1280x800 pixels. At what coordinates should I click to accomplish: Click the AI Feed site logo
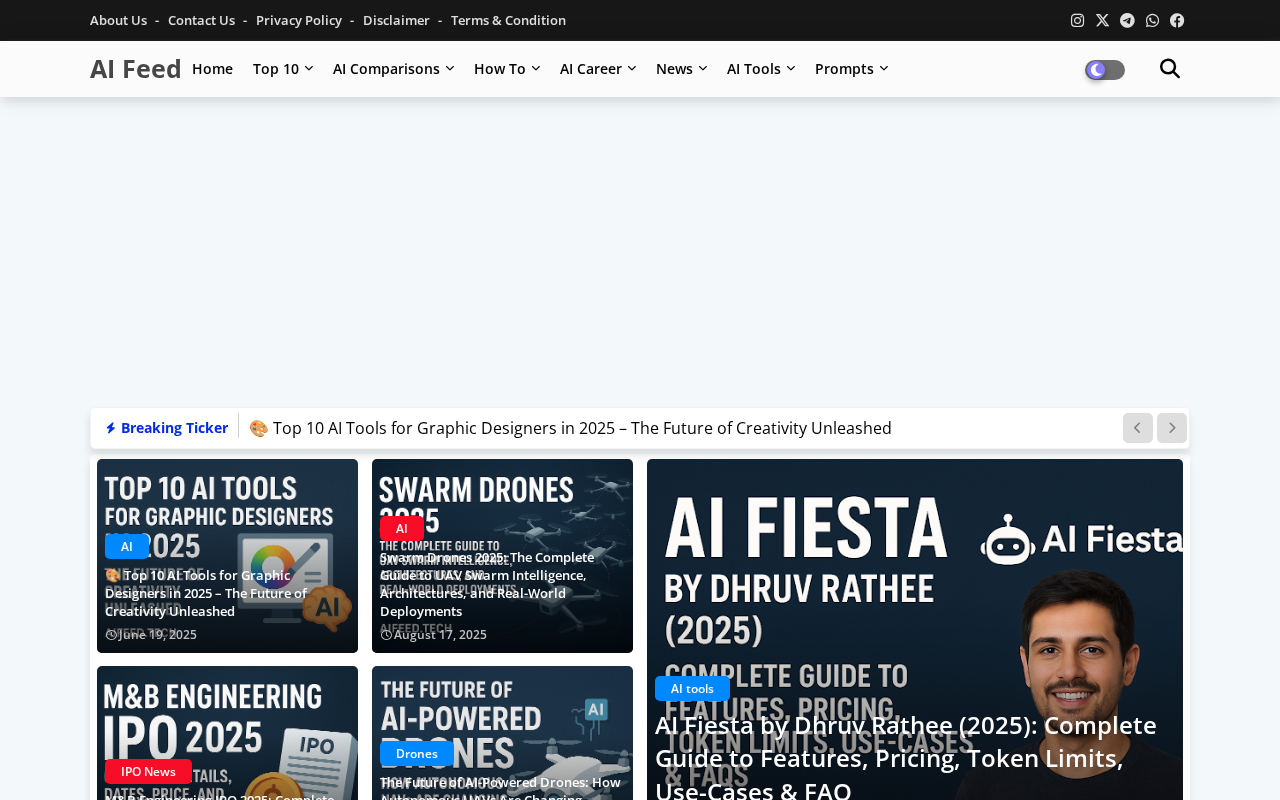[135, 69]
